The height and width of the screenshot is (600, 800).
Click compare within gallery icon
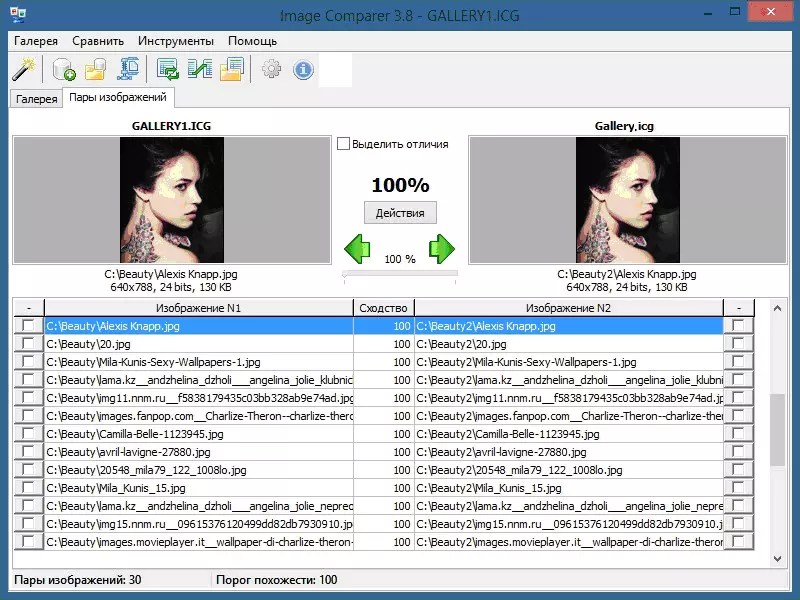(167, 69)
